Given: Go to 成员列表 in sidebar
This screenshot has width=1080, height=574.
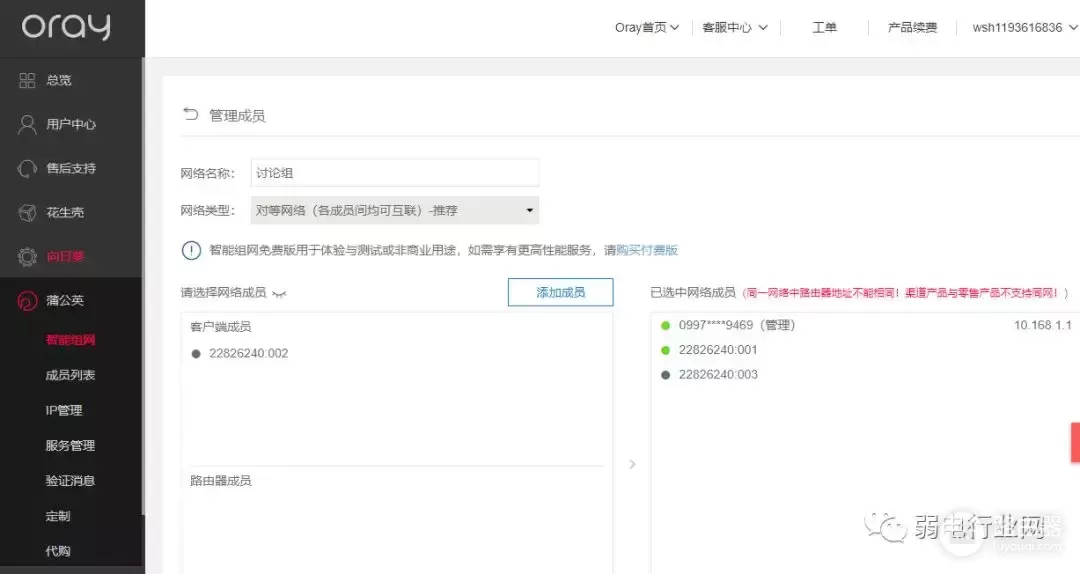Looking at the screenshot, I should (x=70, y=375).
